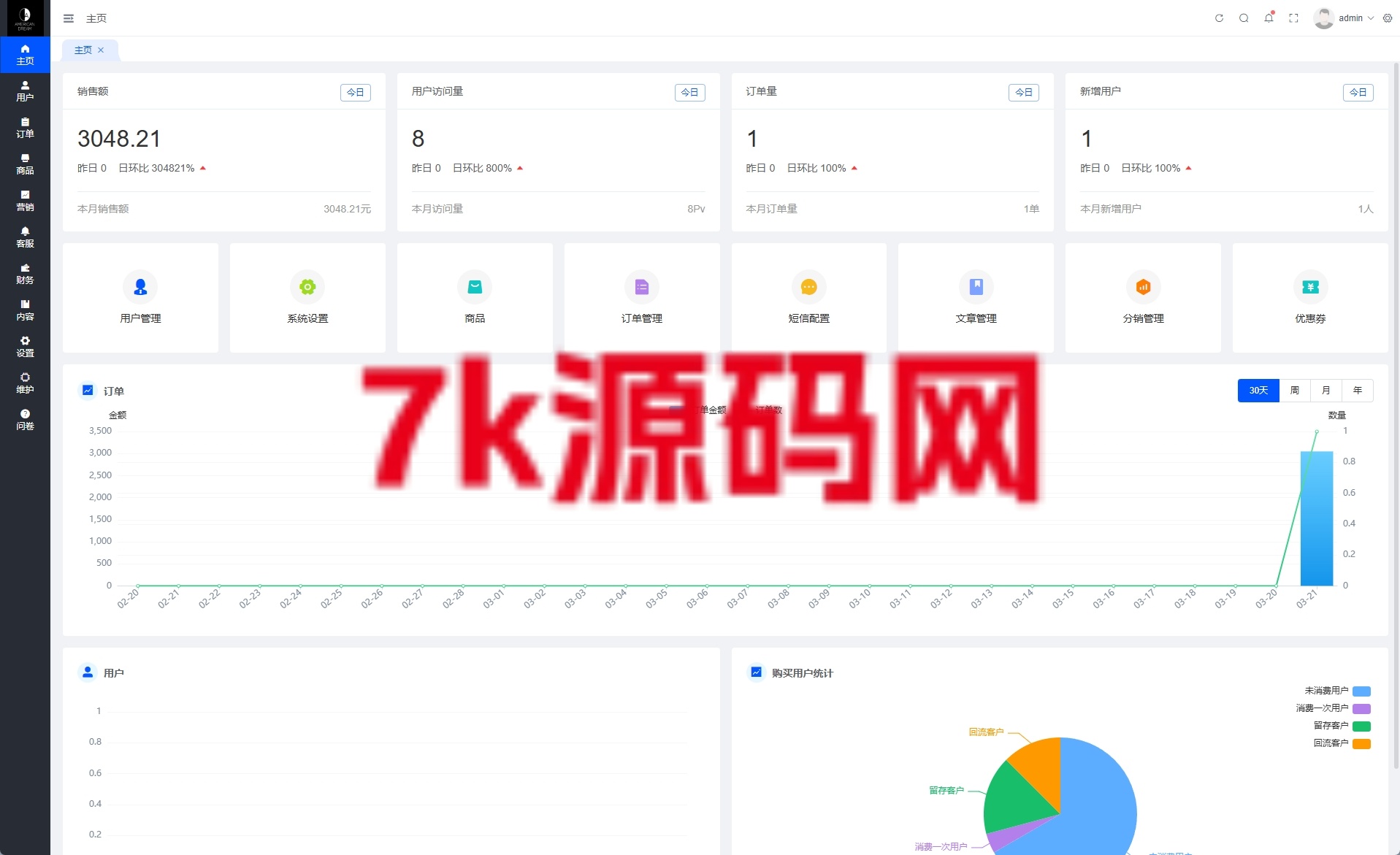The image size is (1400, 855).
Task: Click 购买用户统计 panel title
Action: tap(802, 673)
